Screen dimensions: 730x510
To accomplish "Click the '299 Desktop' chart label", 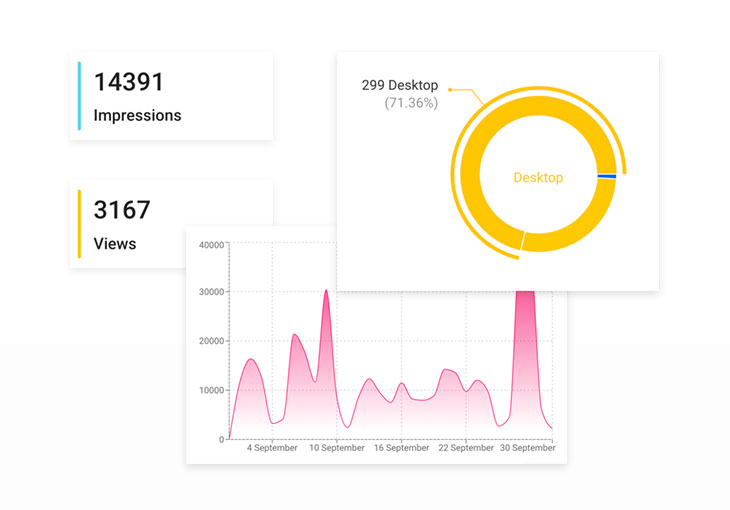I will [x=399, y=85].
